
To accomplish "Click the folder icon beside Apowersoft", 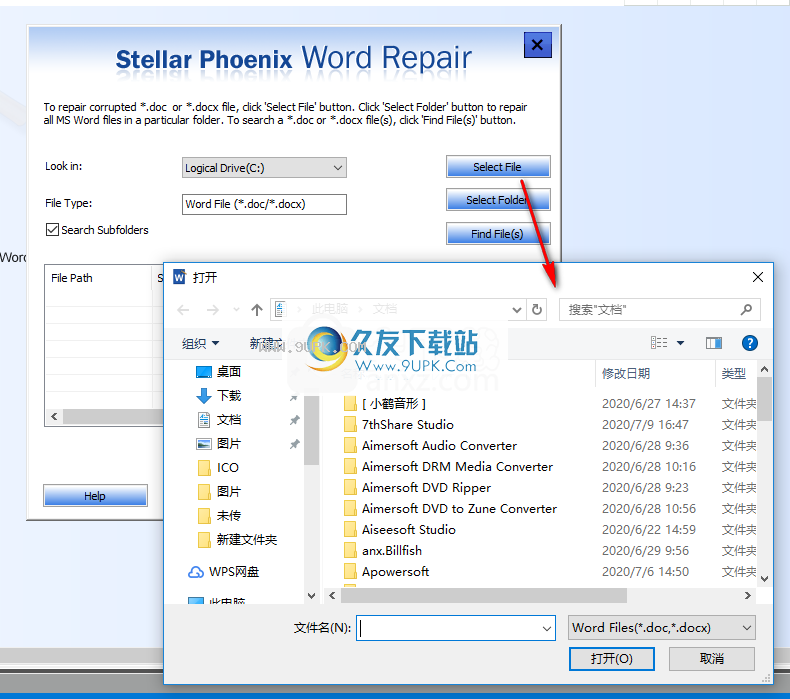I will click(350, 572).
